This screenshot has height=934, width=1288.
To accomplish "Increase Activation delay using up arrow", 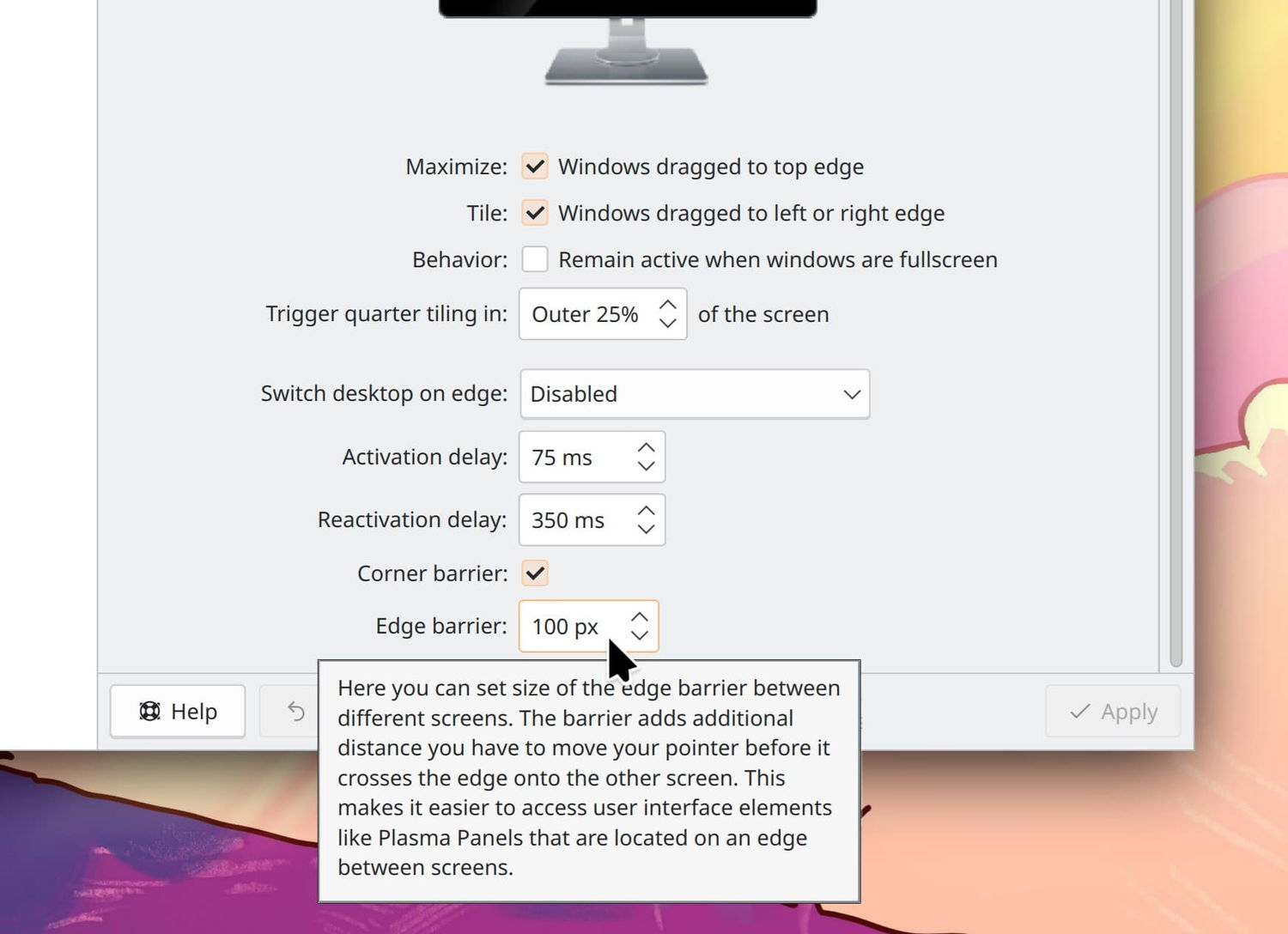I will 647,448.
